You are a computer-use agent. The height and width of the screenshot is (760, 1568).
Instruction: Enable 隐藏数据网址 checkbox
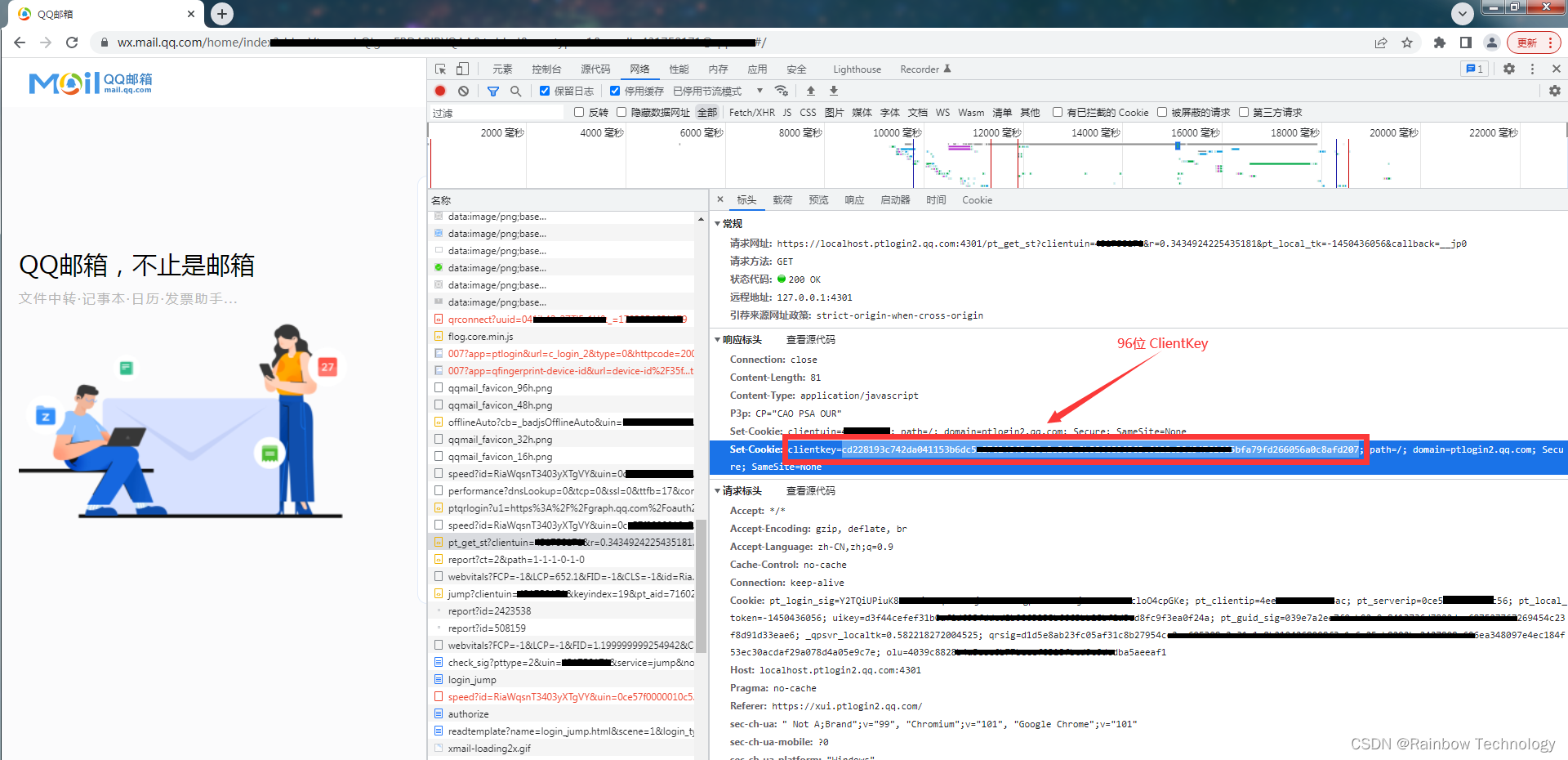[621, 112]
